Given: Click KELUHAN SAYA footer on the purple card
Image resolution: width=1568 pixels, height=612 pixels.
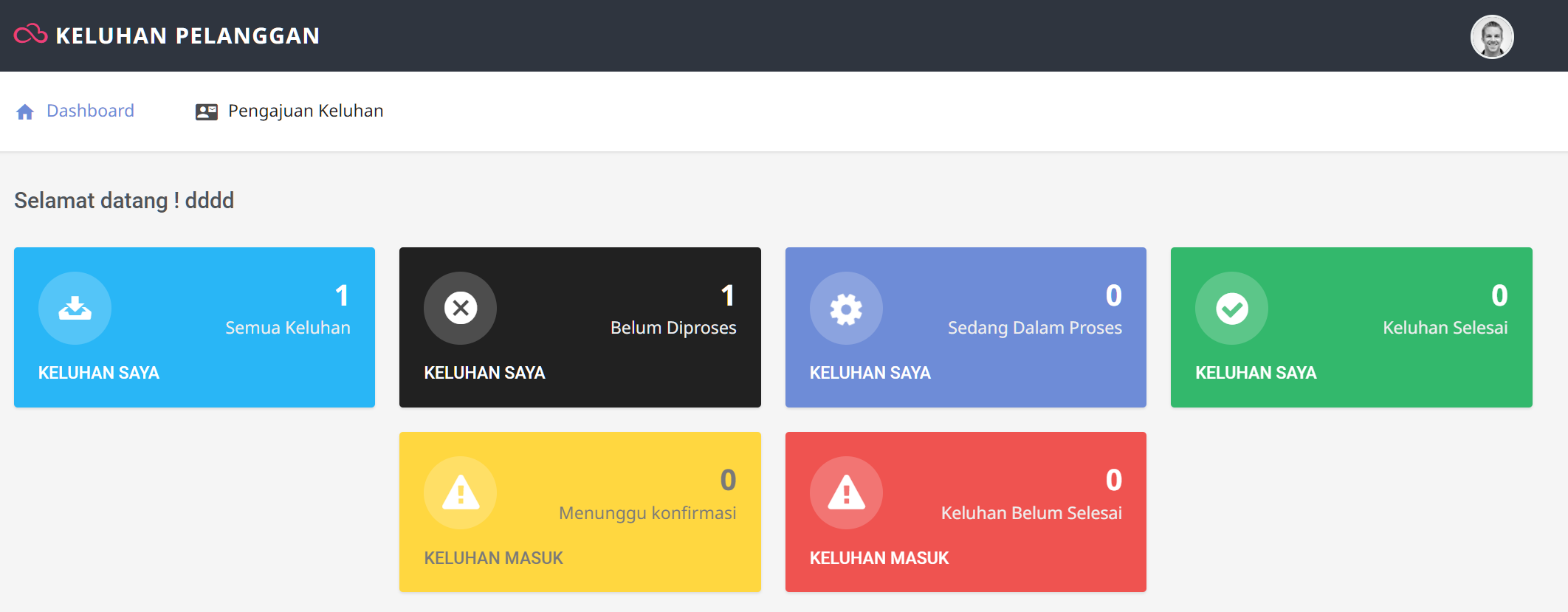Looking at the screenshot, I should (x=870, y=373).
